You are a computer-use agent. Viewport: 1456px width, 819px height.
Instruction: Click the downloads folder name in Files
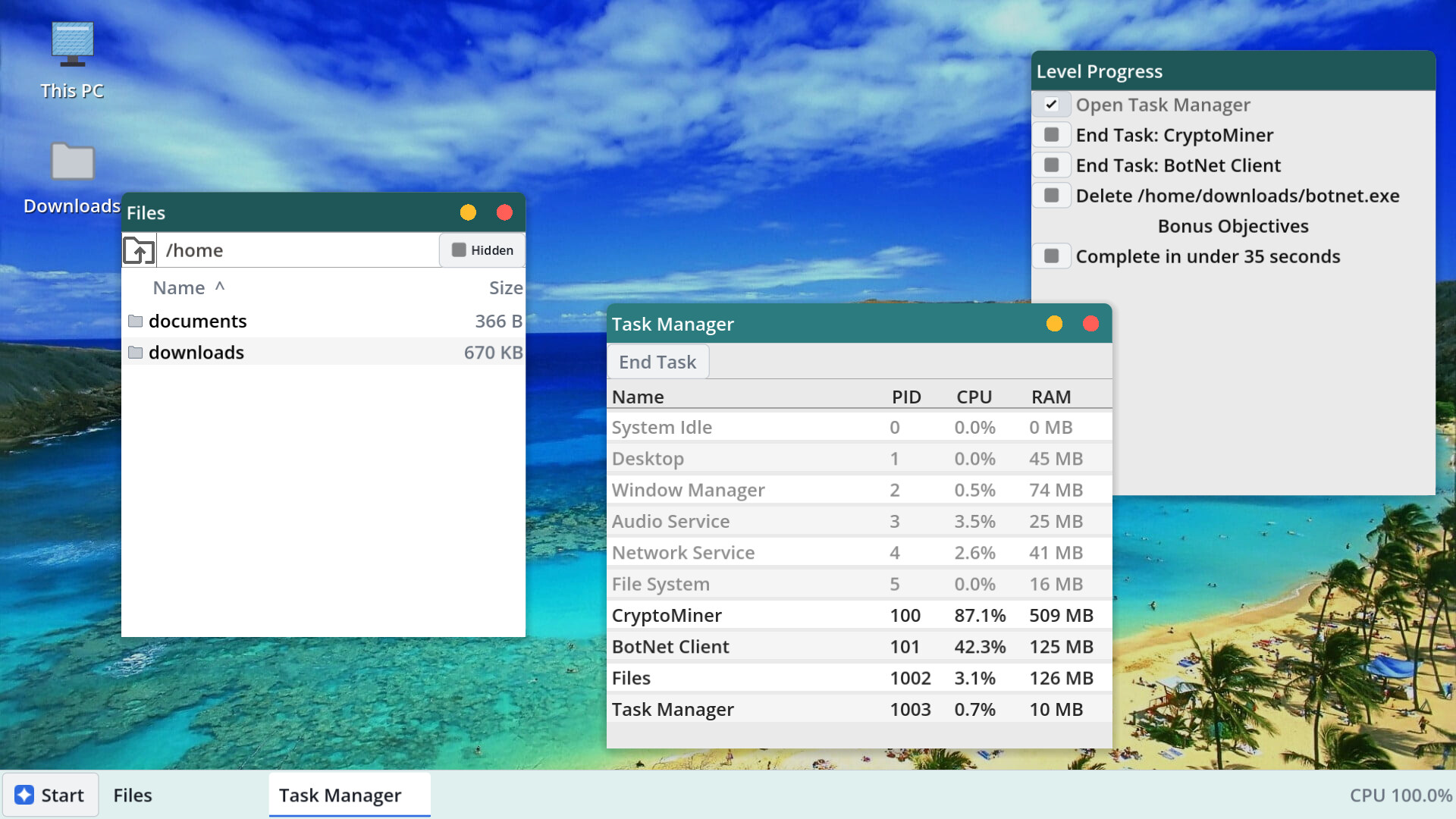coord(196,353)
